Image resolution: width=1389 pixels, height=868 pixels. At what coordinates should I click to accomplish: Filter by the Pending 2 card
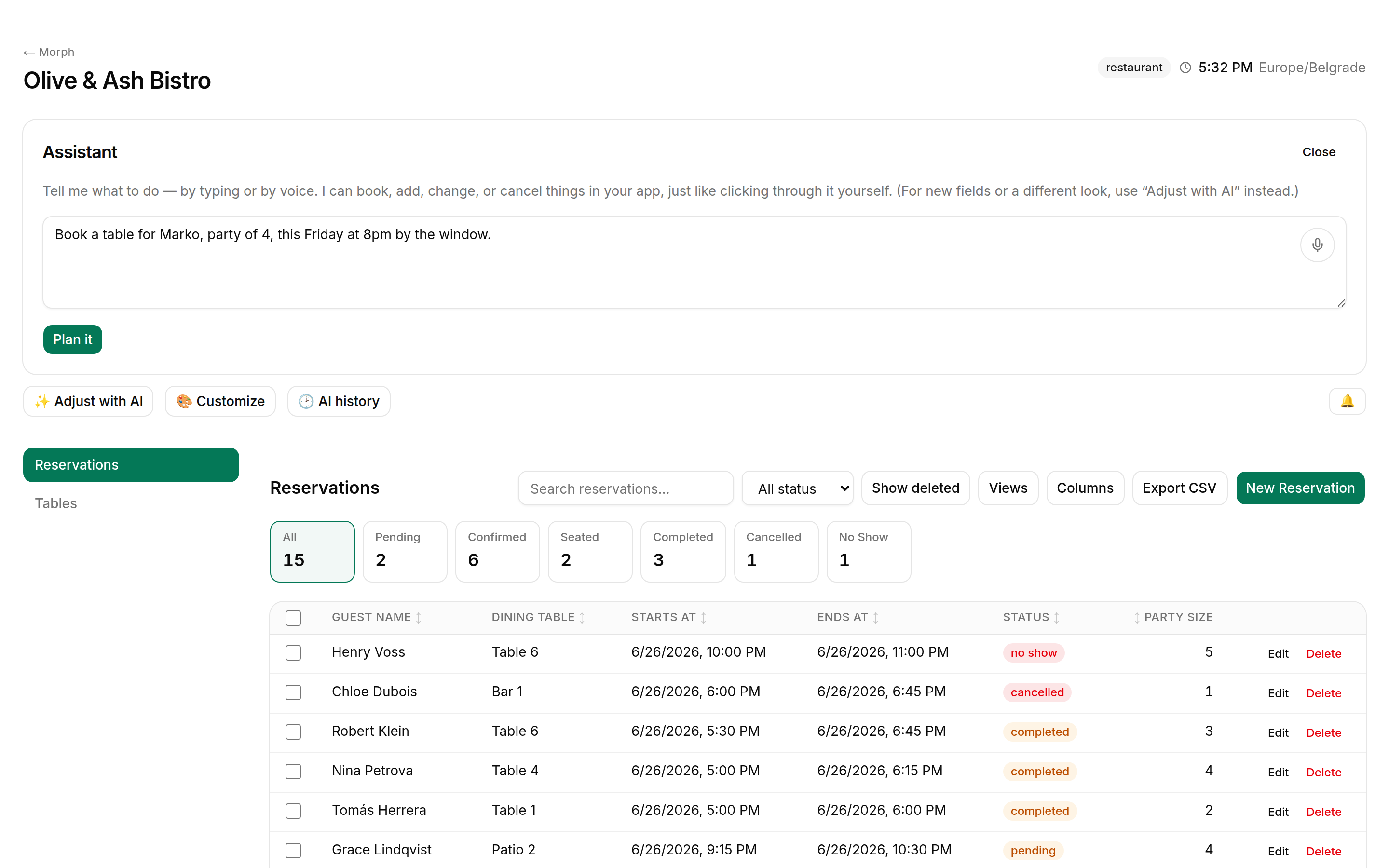405,552
